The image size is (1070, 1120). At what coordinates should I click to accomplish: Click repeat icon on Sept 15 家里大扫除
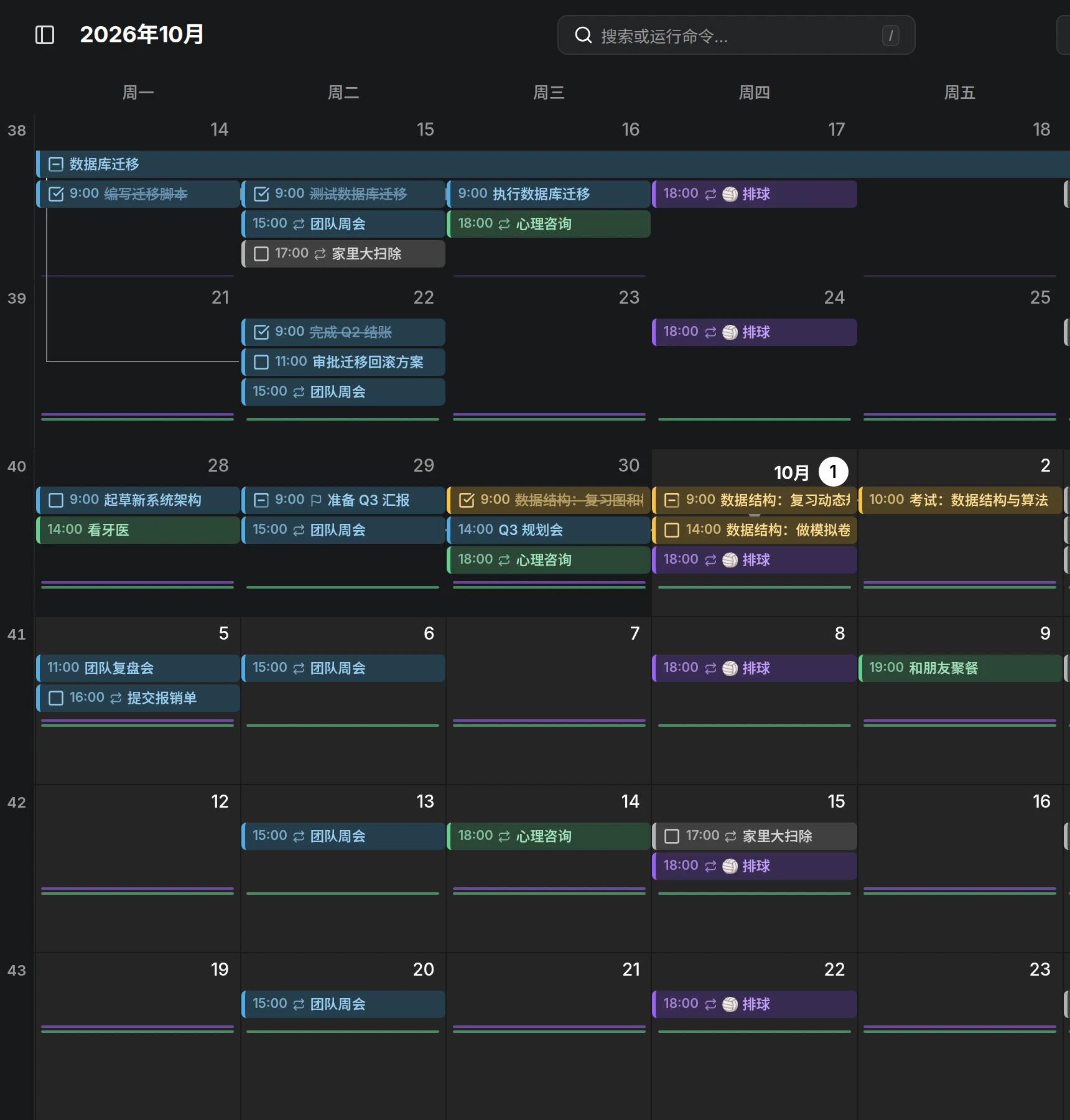coord(320,254)
